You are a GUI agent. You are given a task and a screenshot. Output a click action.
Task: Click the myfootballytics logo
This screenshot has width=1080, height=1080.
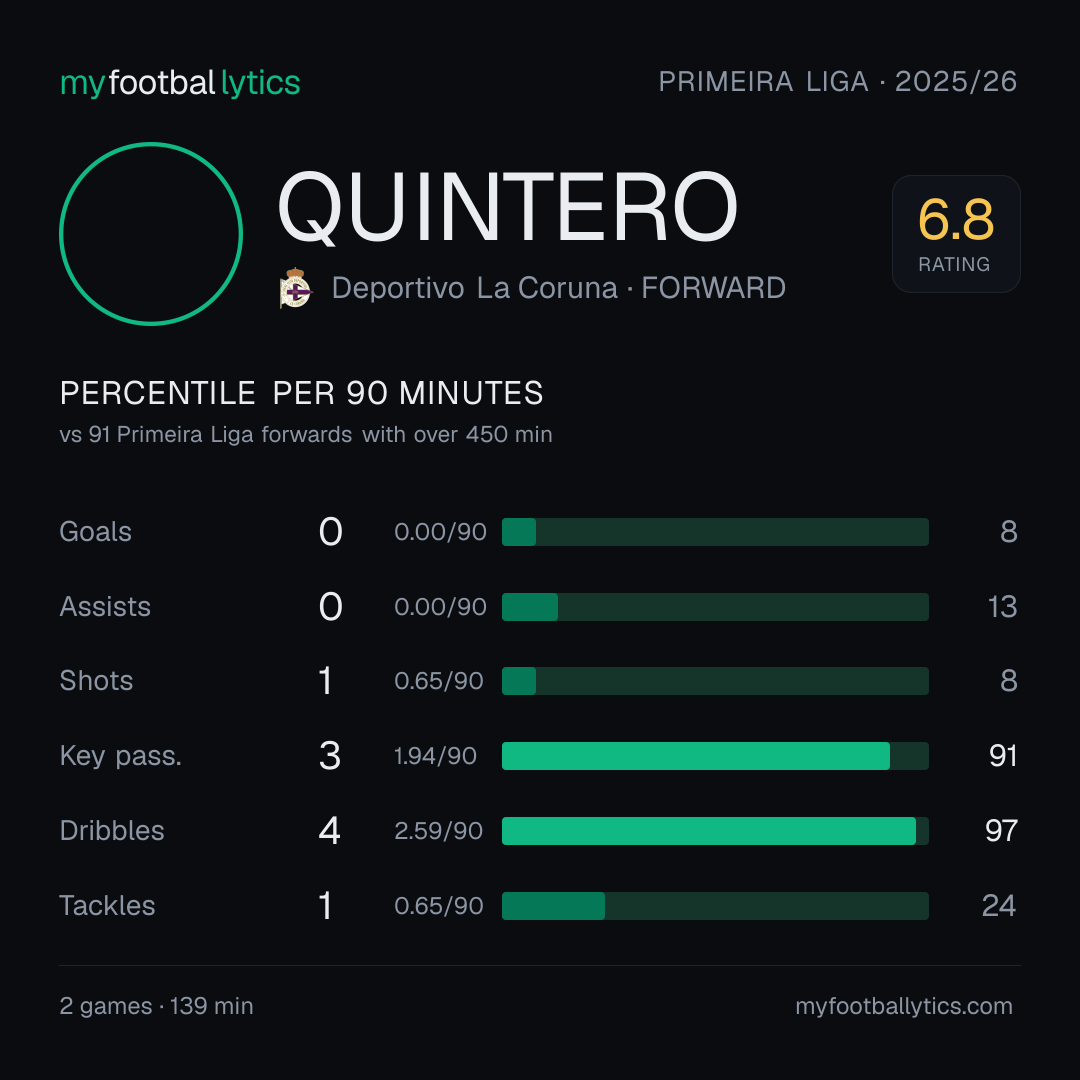coord(180,83)
